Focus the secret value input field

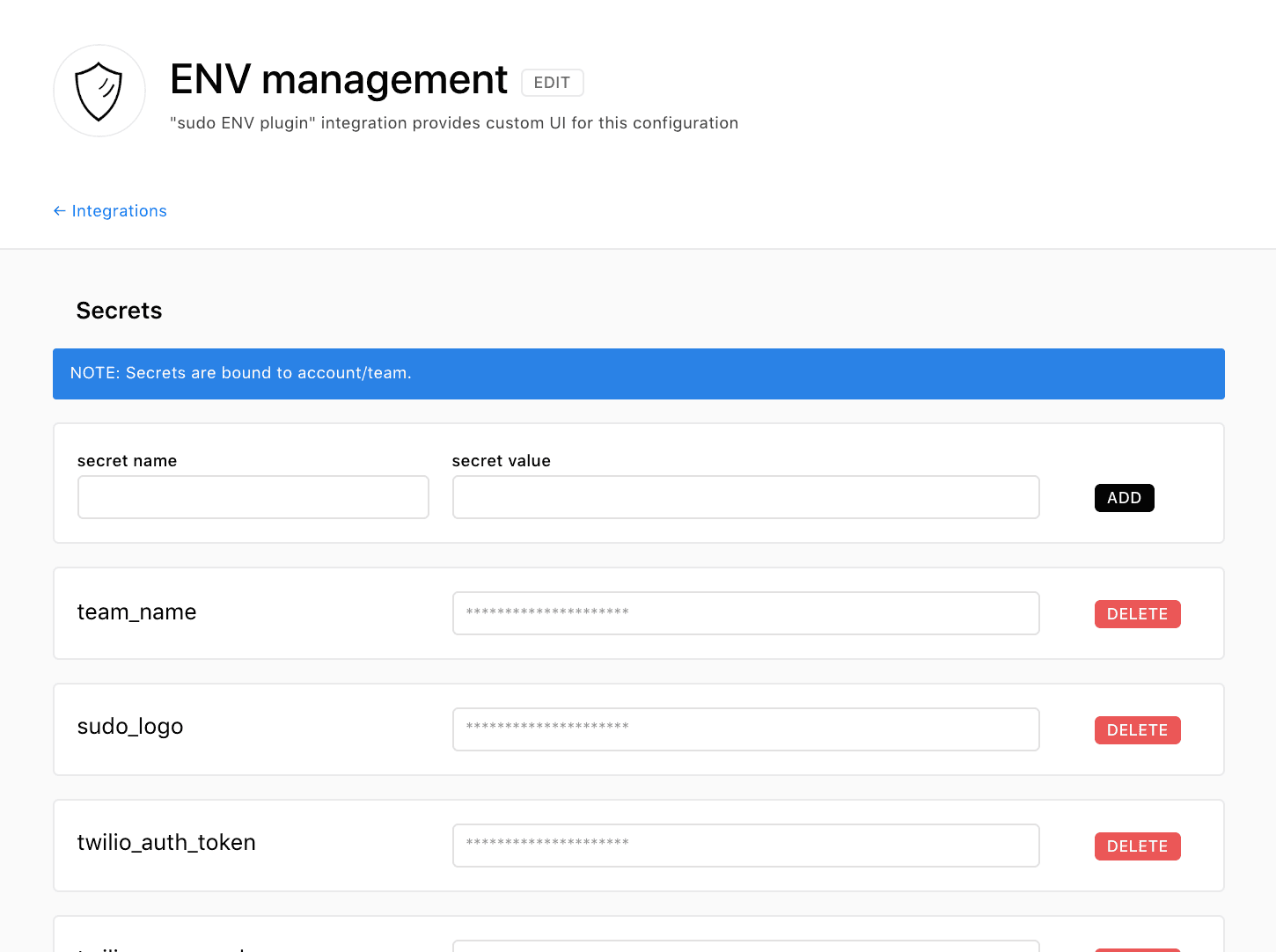click(745, 497)
